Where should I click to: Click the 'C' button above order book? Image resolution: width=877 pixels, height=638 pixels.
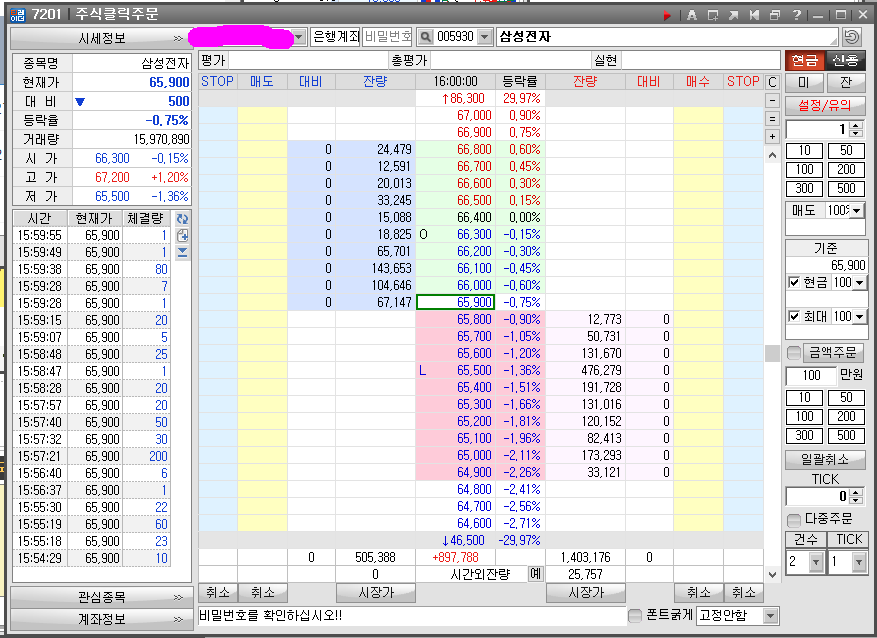tap(772, 82)
